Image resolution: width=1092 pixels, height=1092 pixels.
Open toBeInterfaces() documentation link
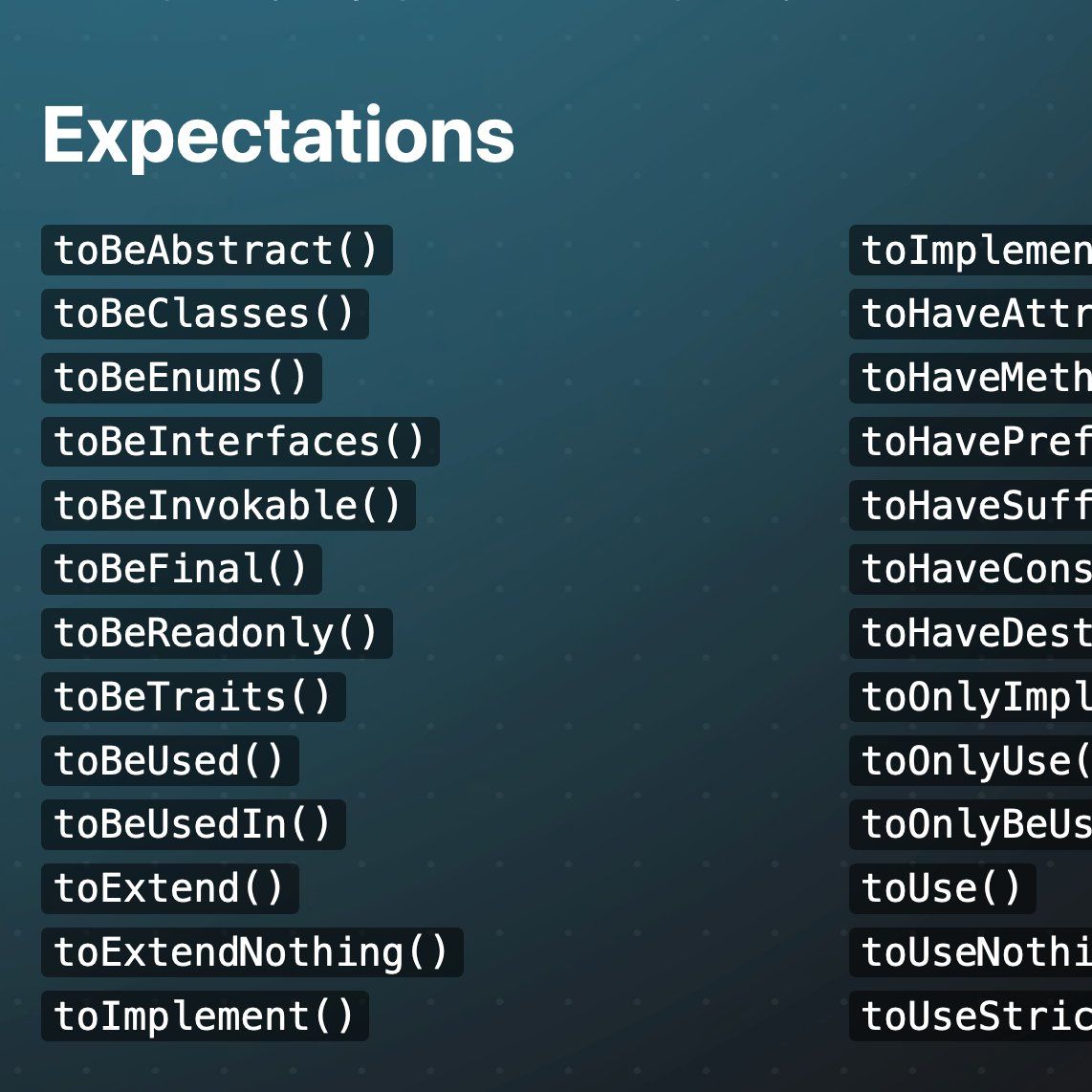point(240,442)
